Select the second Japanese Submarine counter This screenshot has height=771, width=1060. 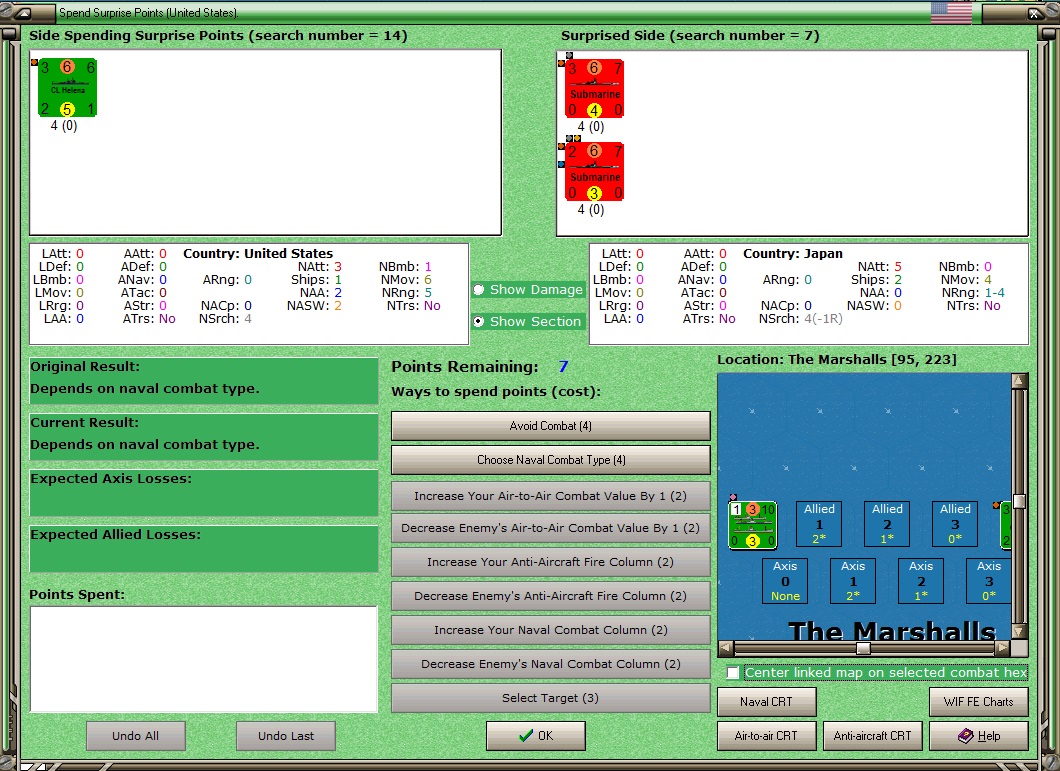click(594, 172)
